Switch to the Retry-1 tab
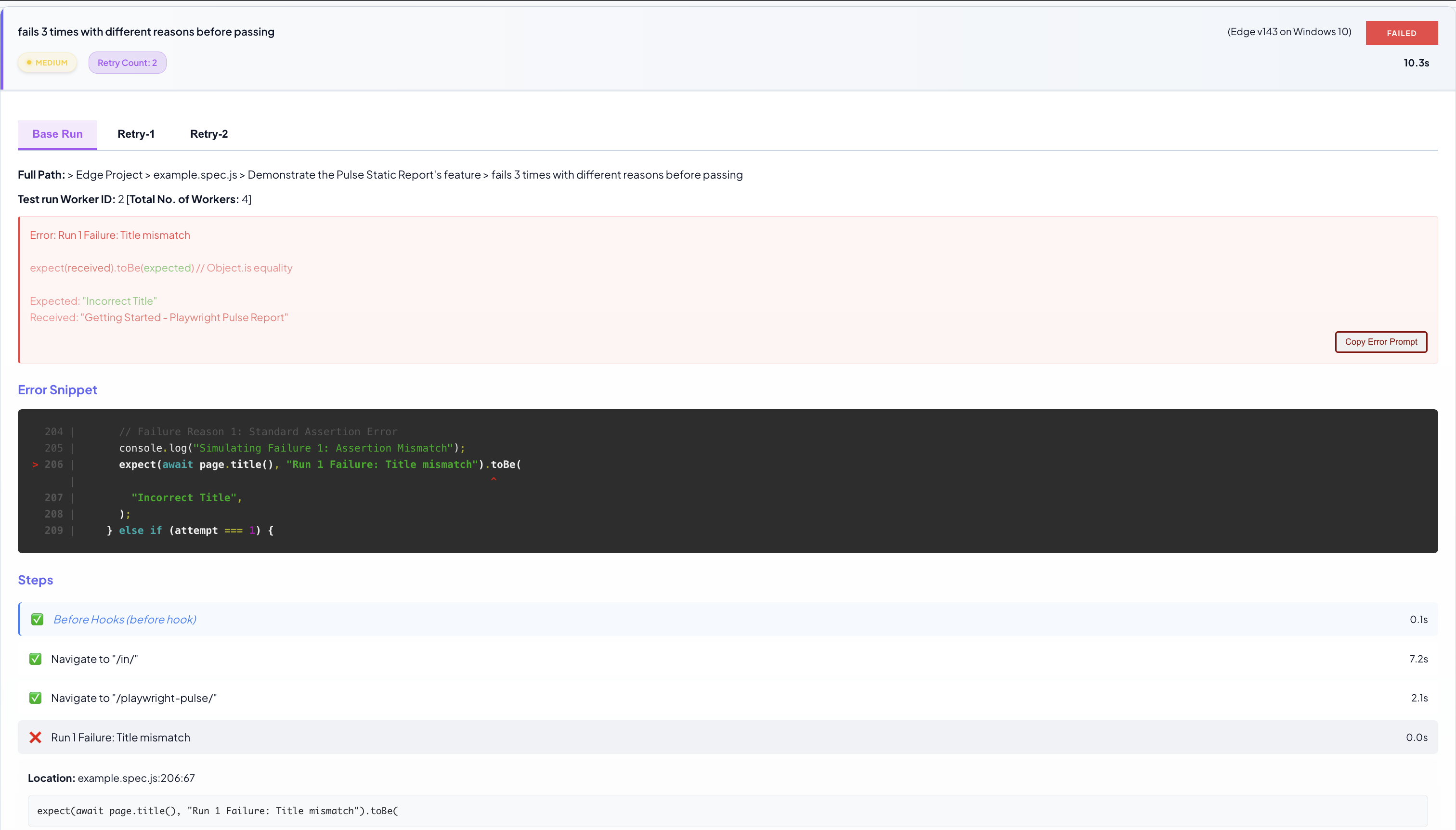The height and width of the screenshot is (830, 1456). pos(136,134)
